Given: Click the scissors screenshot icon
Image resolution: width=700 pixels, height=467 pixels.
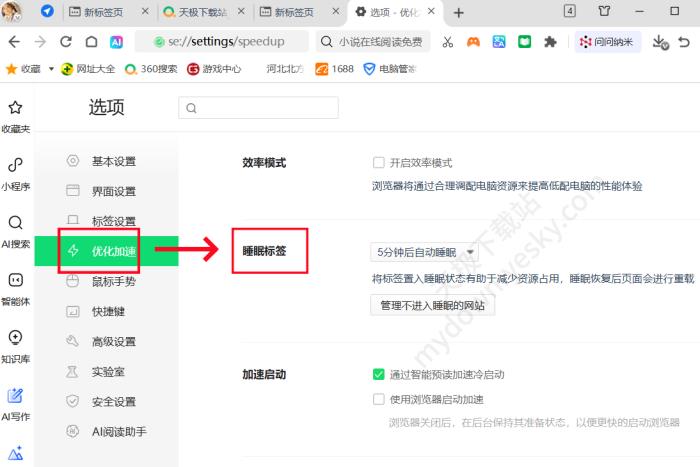Looking at the screenshot, I should tap(448, 42).
